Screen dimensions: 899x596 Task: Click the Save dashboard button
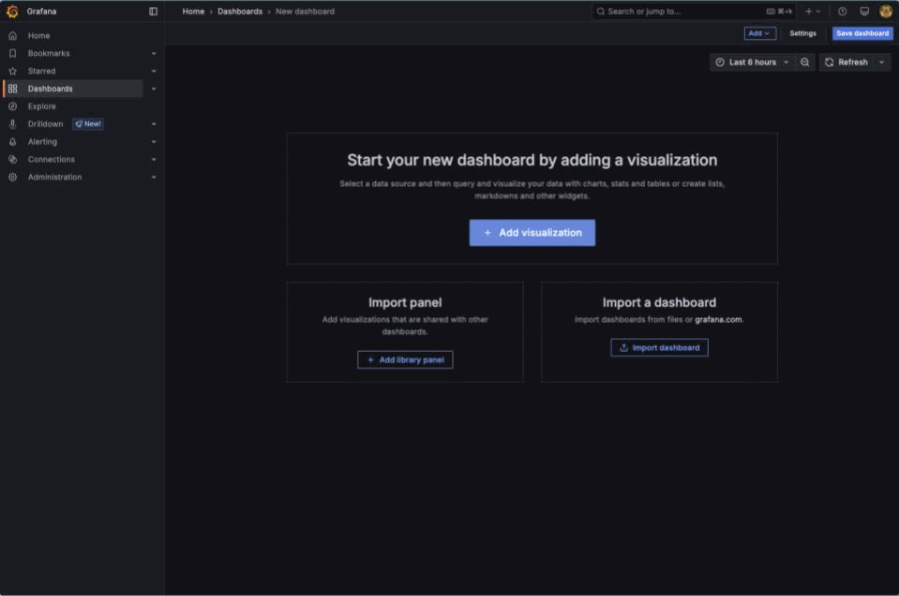[862, 33]
